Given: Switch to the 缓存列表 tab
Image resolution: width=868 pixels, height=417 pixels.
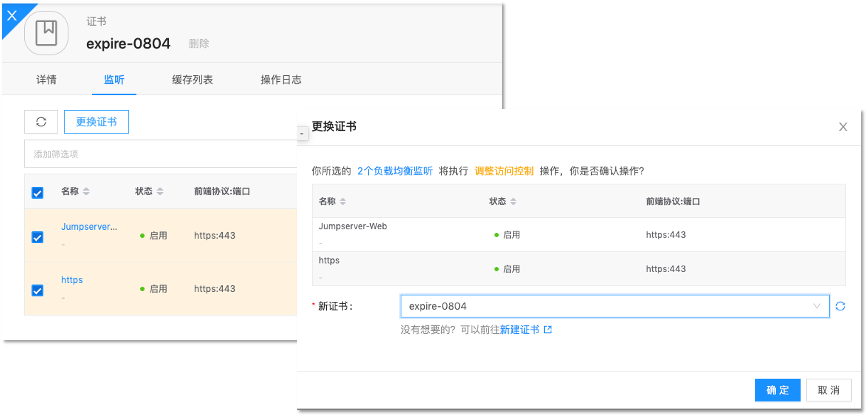Looking at the screenshot, I should pyautogui.click(x=192, y=79).
